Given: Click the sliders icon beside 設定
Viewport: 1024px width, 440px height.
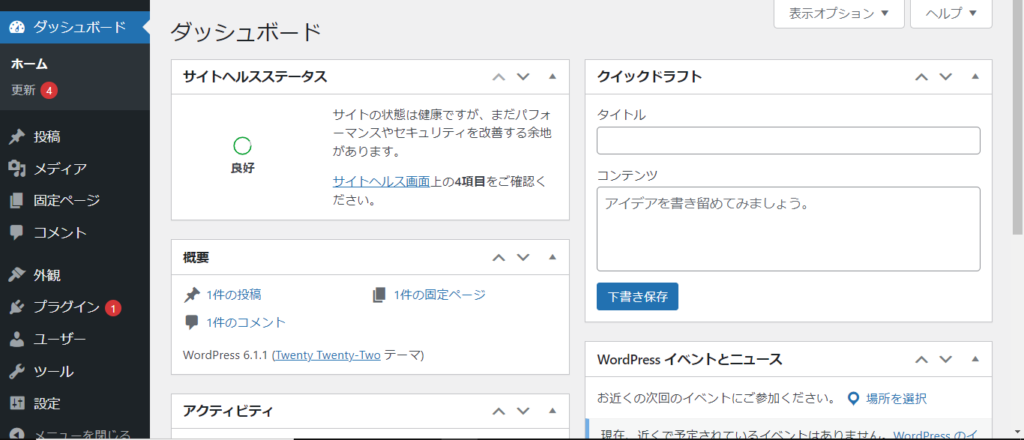Looking at the screenshot, I should [16, 403].
